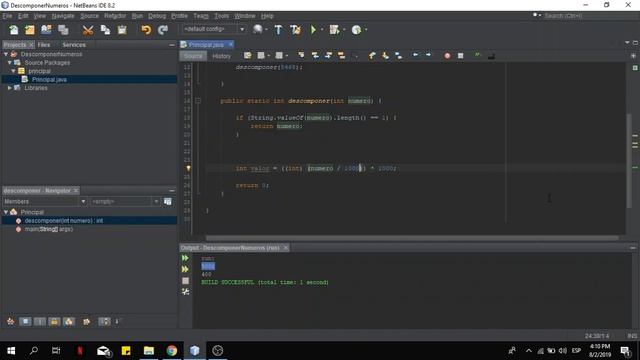Click the Copy toolbar icon
The width and height of the screenshot is (640, 360).
105,30
